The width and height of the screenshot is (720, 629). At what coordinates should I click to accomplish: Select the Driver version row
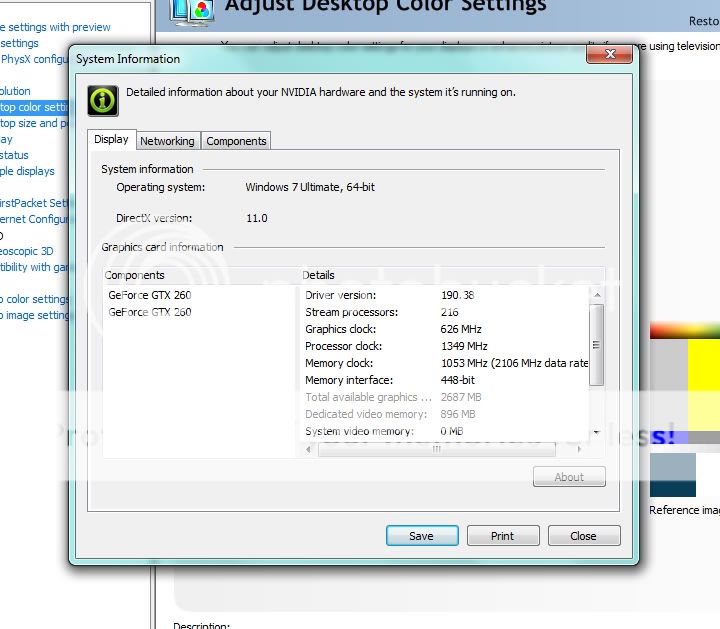pos(445,295)
